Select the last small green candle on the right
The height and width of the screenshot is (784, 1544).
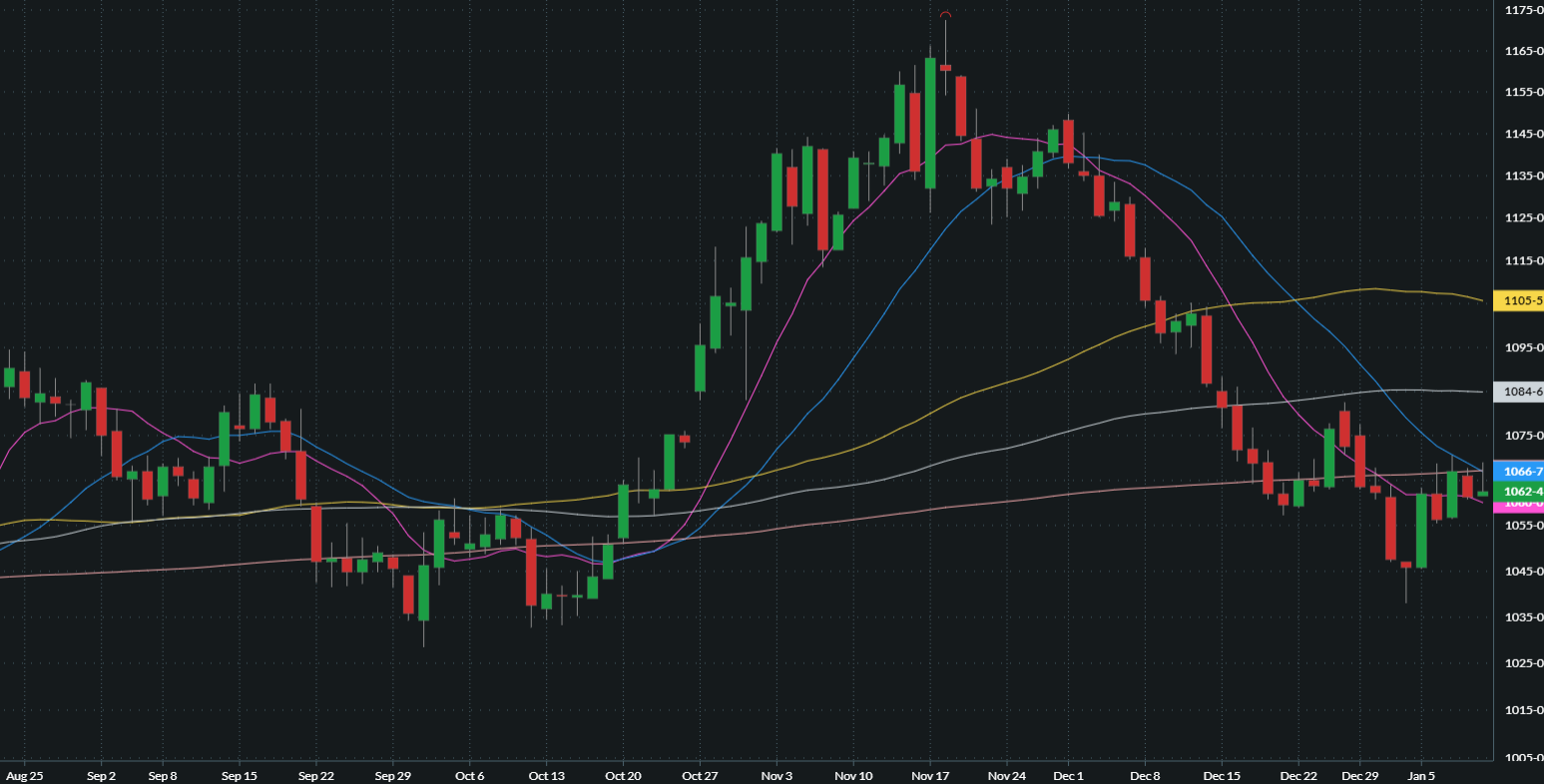(x=1483, y=493)
